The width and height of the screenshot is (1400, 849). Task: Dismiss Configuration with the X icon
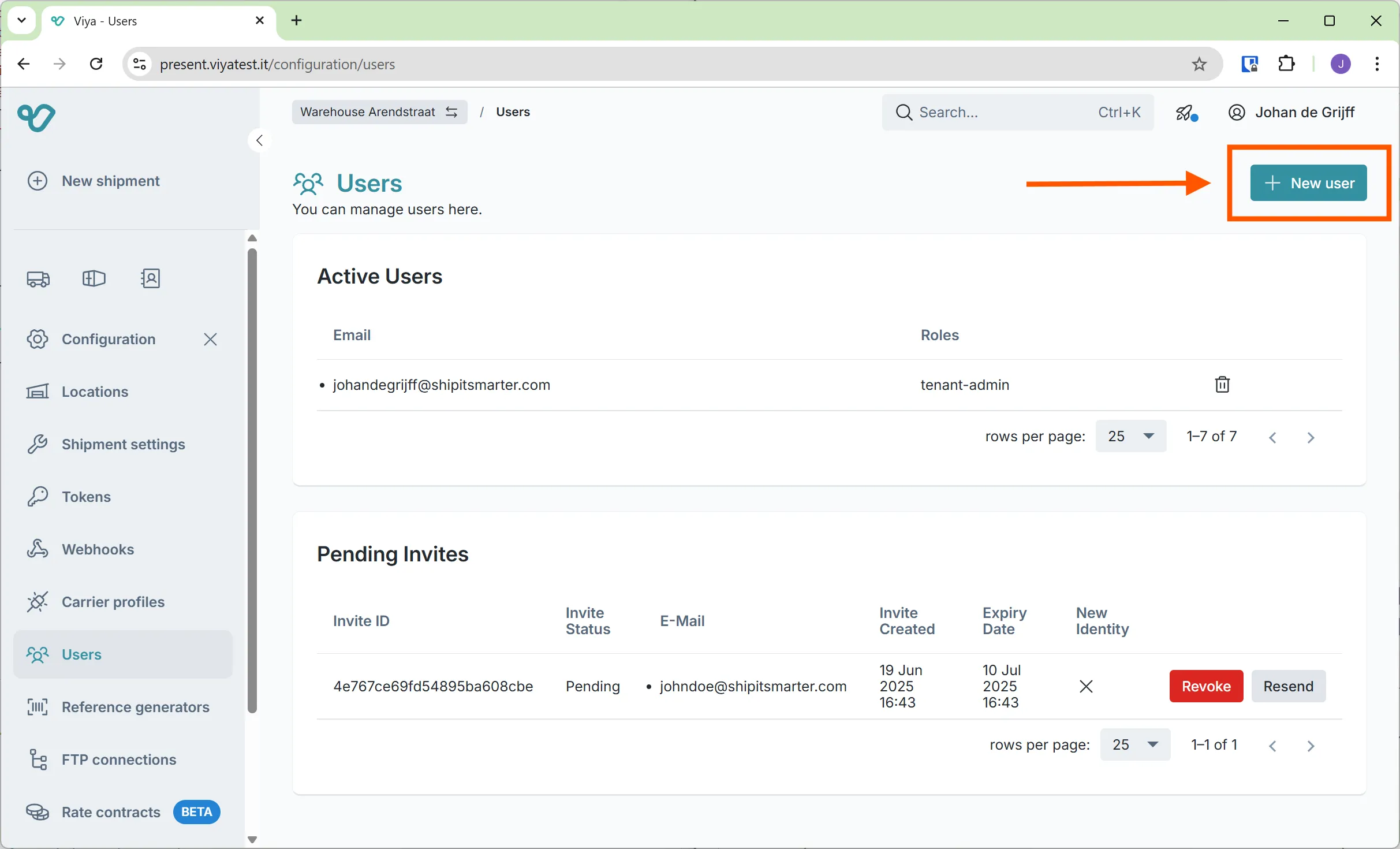point(210,339)
